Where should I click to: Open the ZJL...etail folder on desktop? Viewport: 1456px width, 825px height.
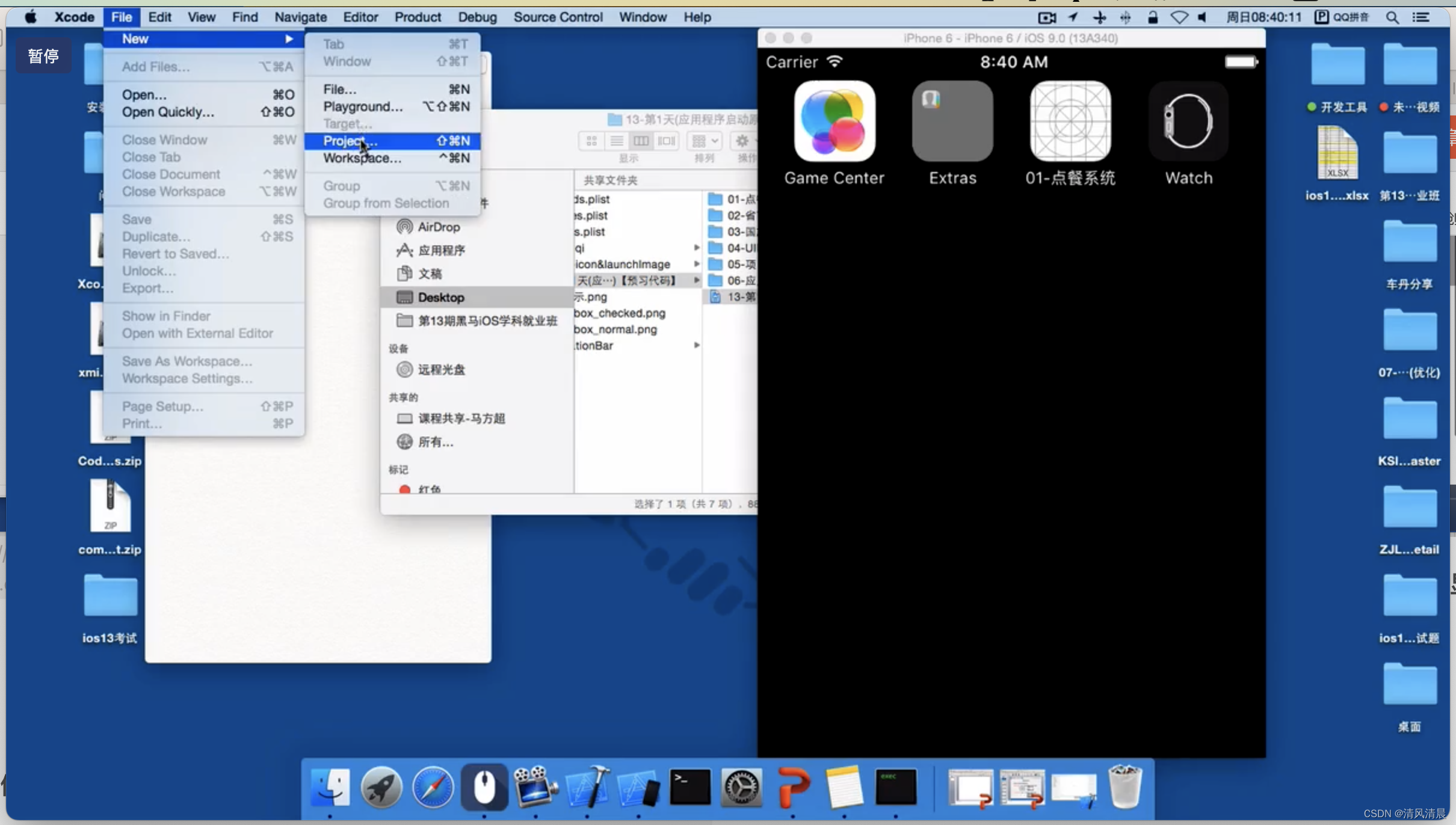tap(1409, 507)
